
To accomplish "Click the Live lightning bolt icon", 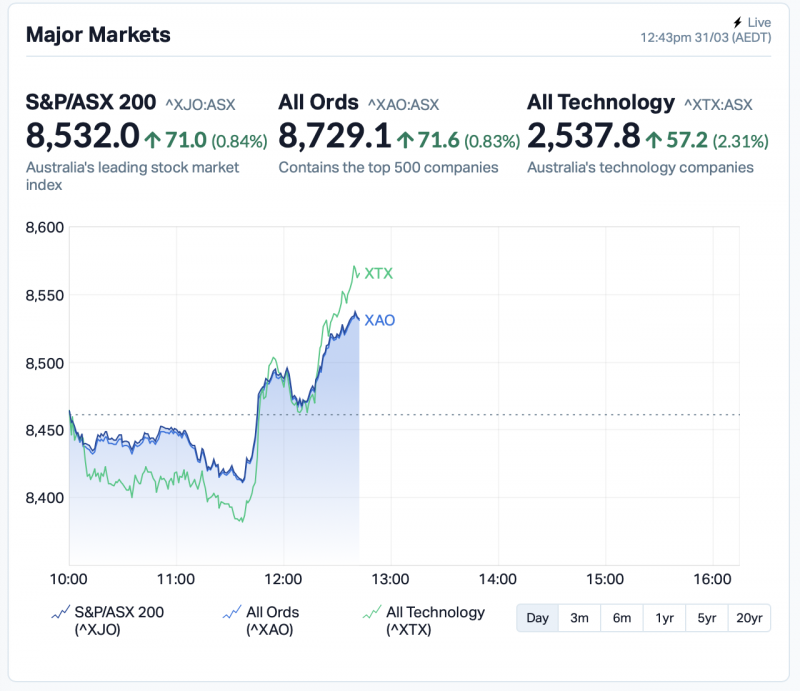I will 738,22.
